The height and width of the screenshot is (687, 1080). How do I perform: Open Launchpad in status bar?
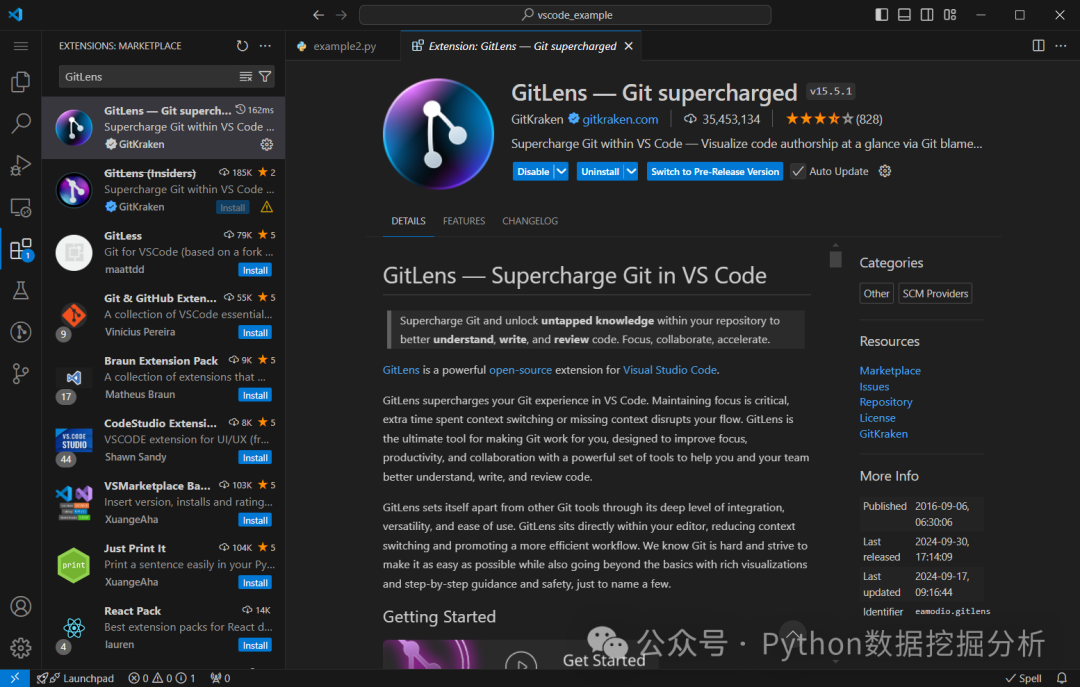coord(76,678)
